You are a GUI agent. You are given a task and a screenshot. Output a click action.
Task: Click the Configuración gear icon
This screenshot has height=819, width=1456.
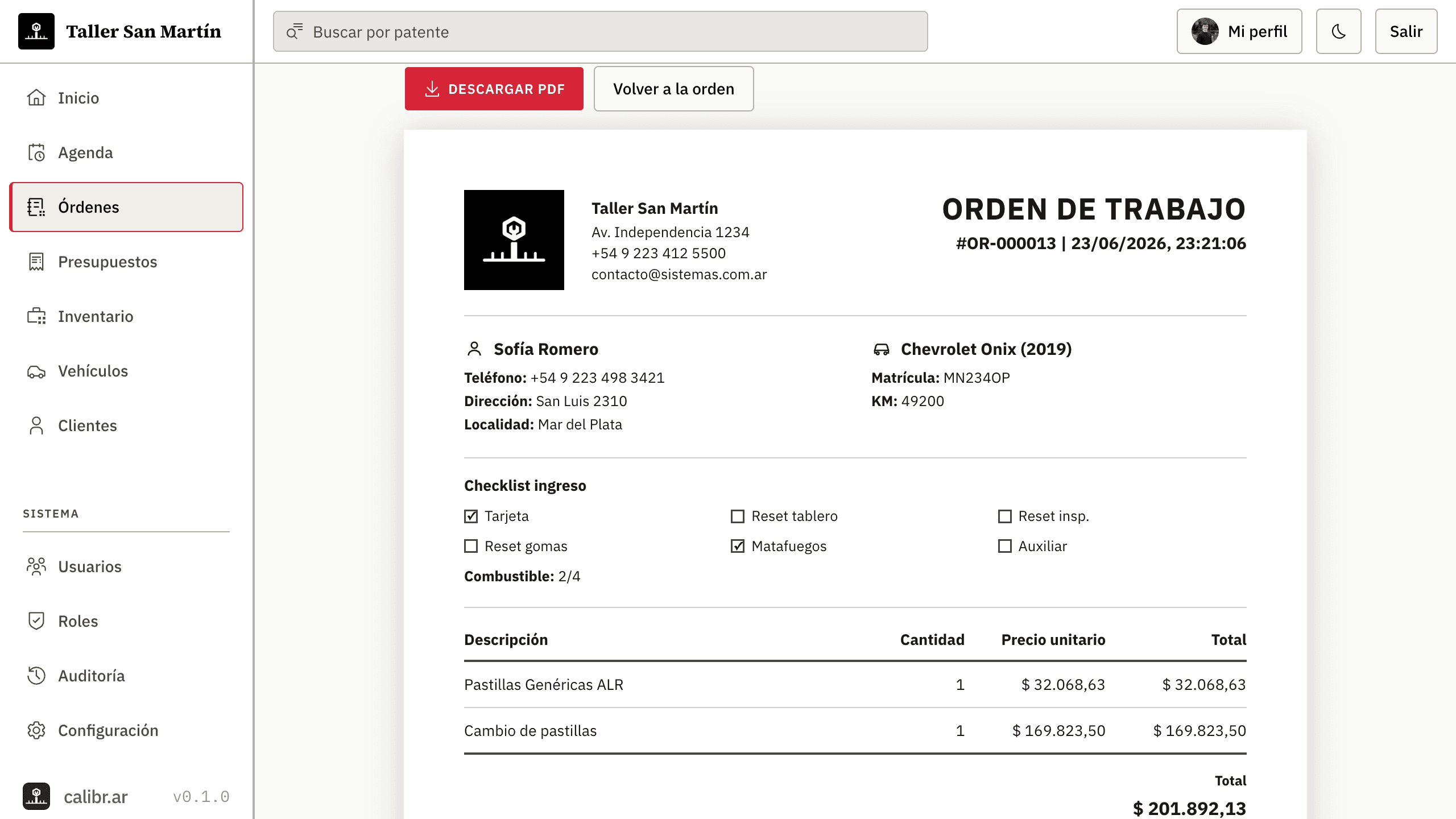coord(36,730)
